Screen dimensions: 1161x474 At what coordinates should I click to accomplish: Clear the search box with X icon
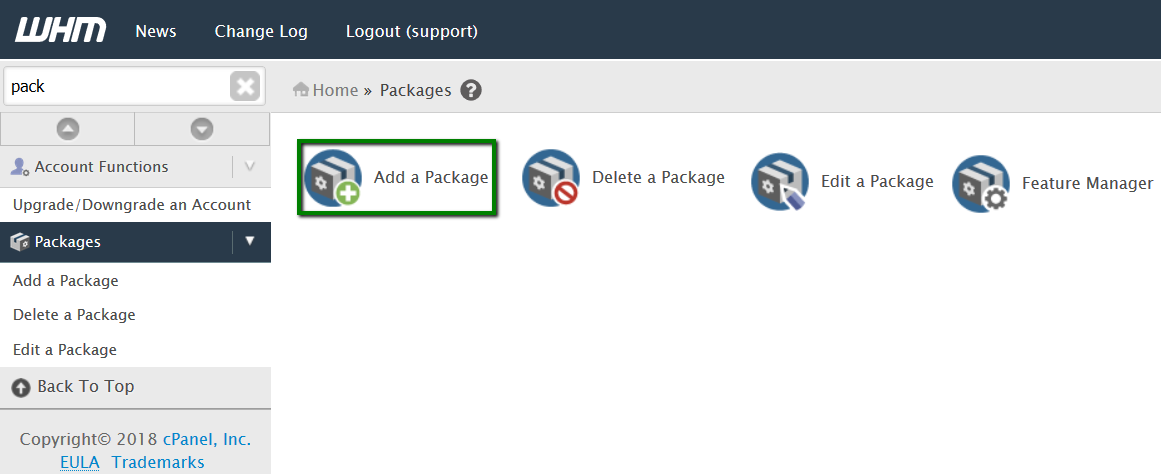coord(245,86)
